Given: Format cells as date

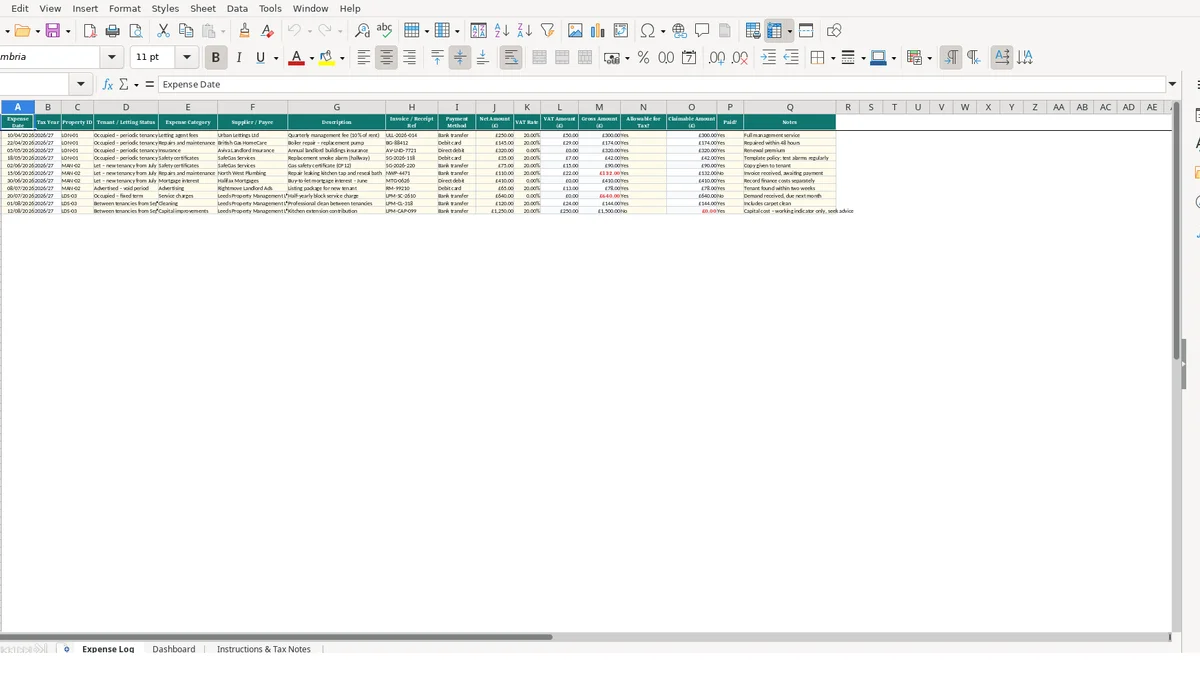Looking at the screenshot, I should click(689, 58).
